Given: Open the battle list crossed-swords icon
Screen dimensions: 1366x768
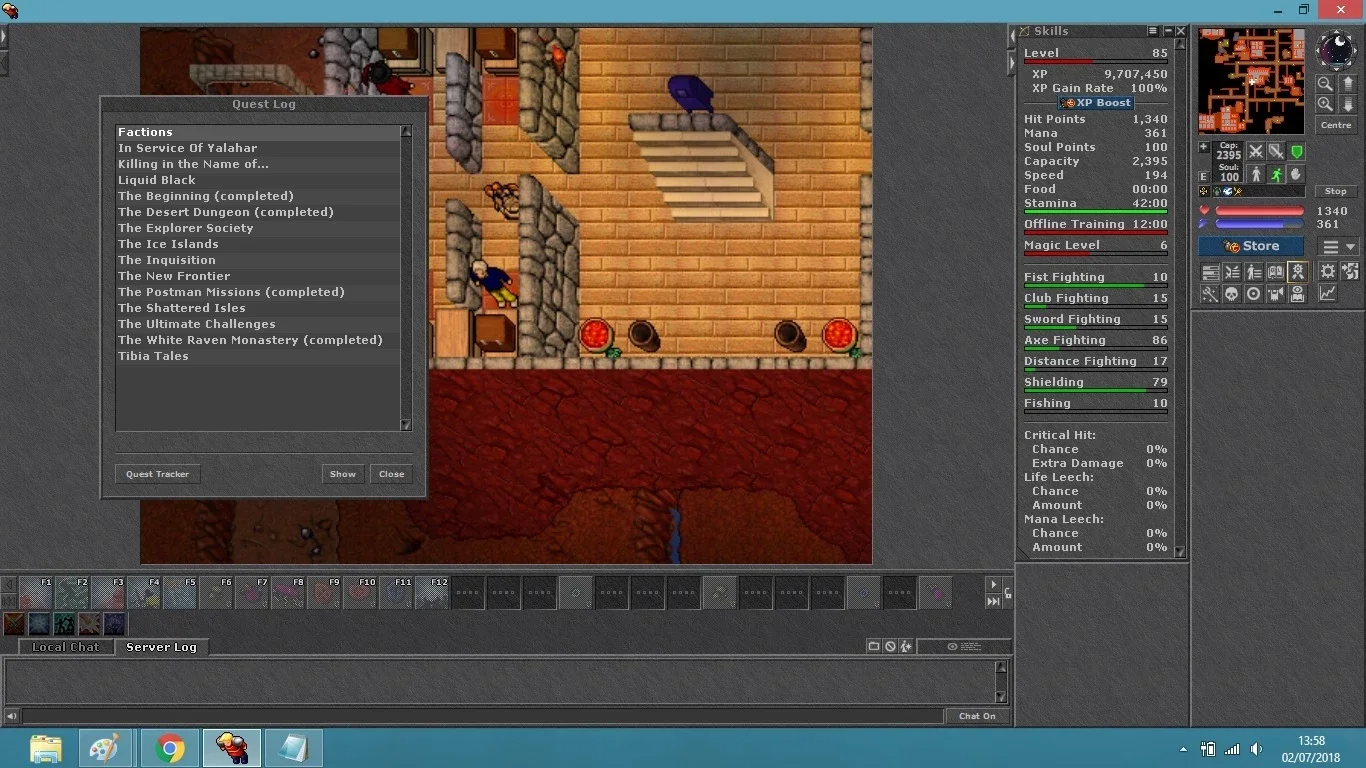Looking at the screenshot, I should click(x=1231, y=272).
